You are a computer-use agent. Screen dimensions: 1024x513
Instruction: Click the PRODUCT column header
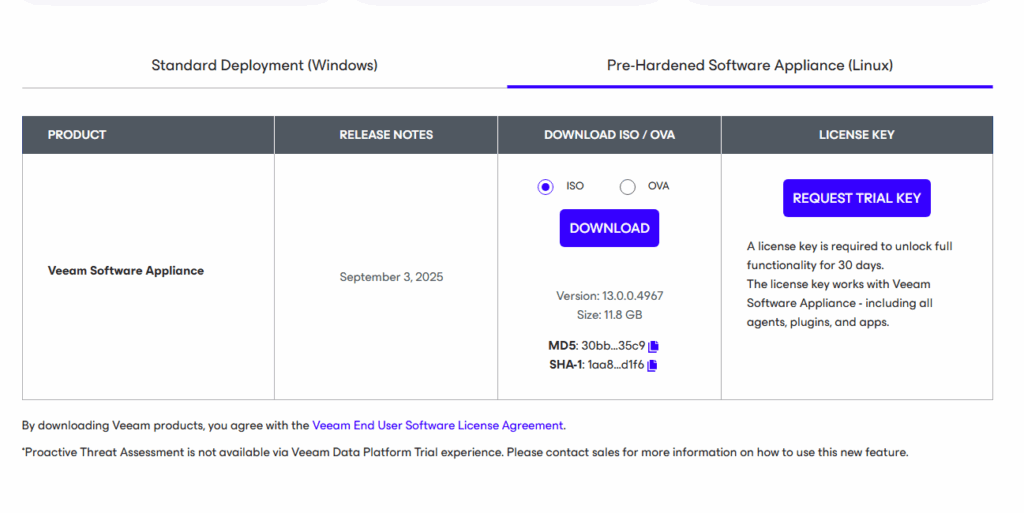coord(77,135)
